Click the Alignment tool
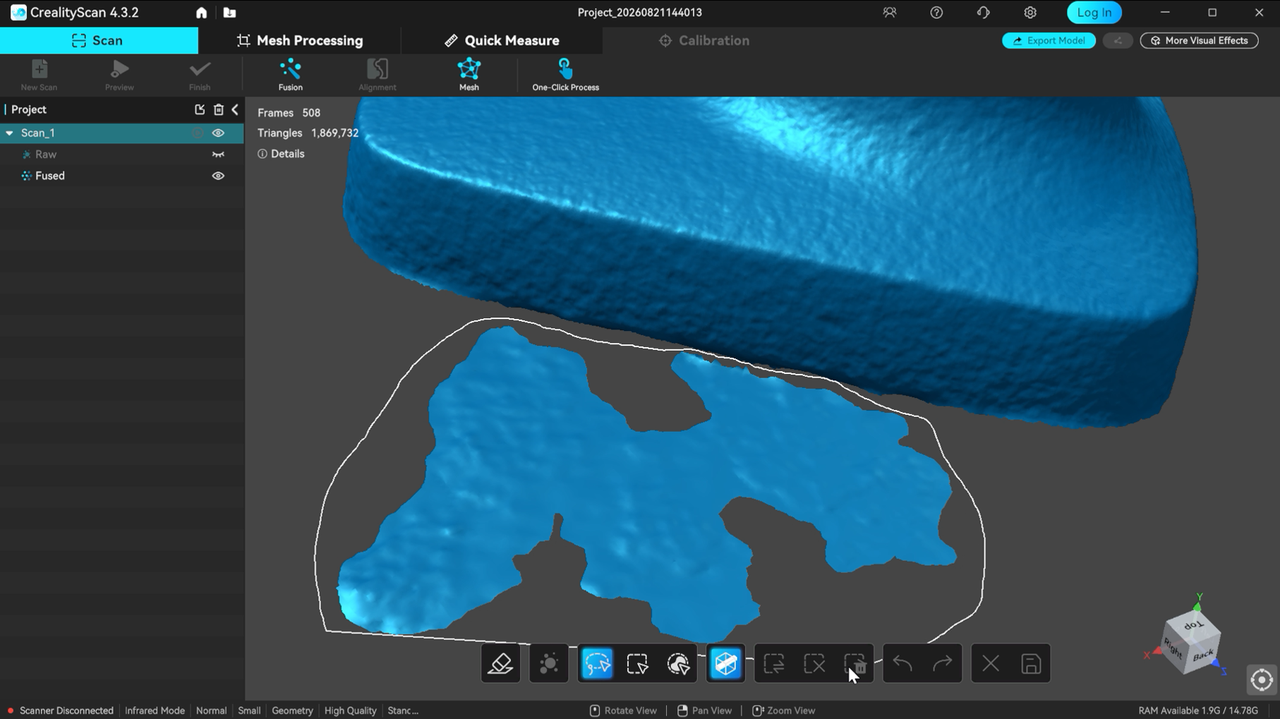 377,75
